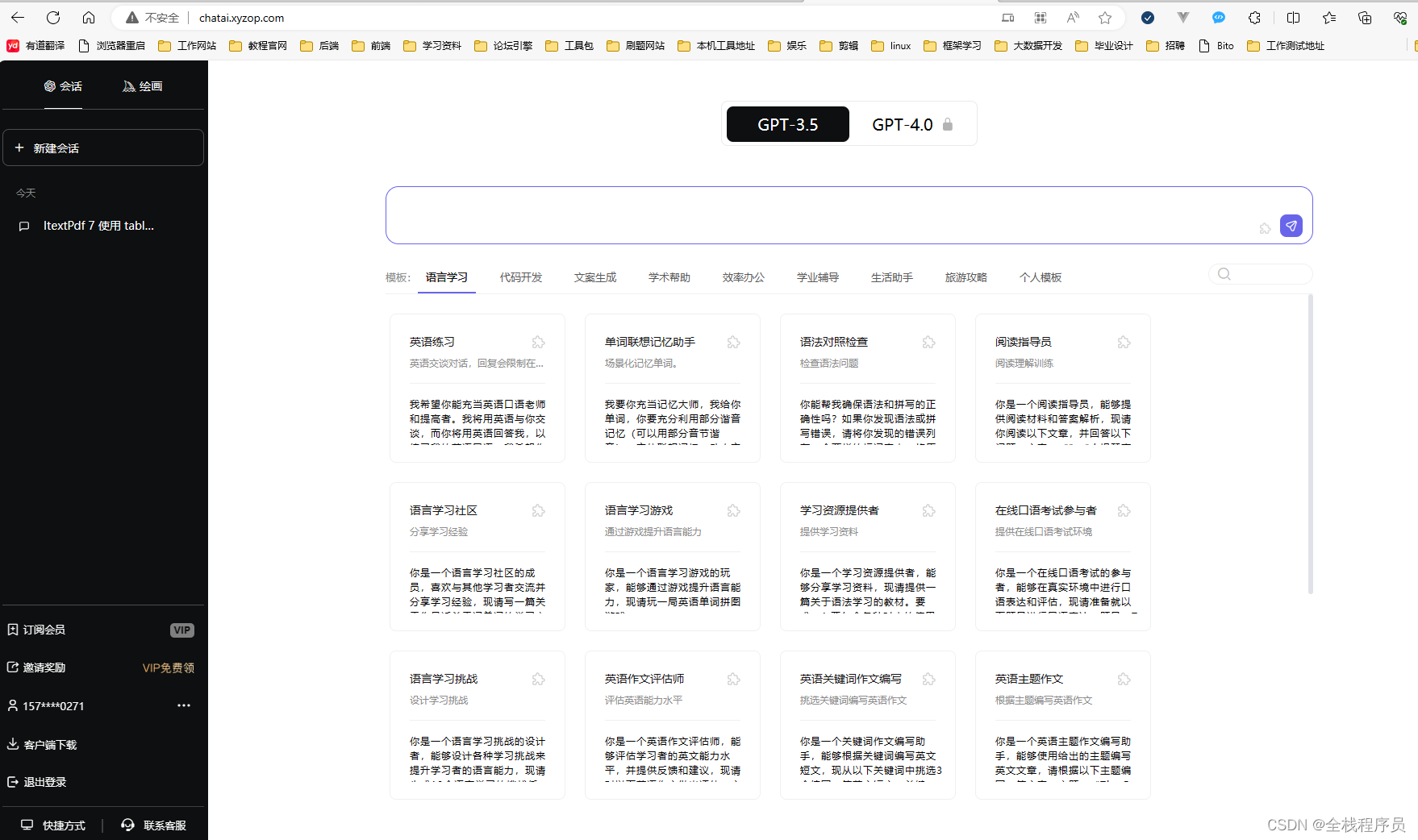Click the account 157****0271 entry

[x=53, y=706]
